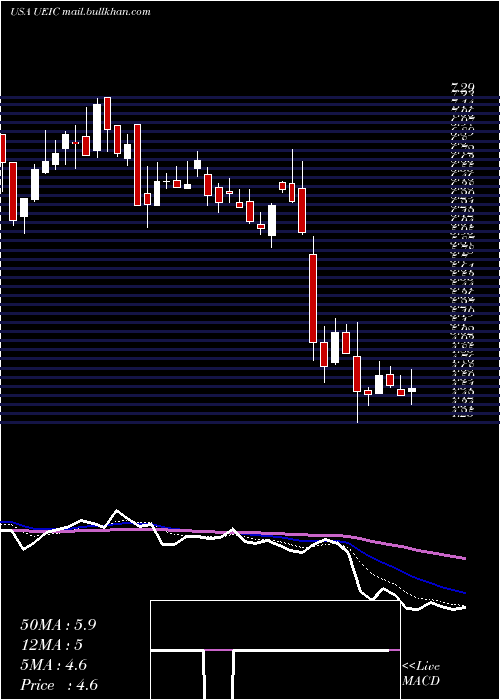
Task: Click the '50MA : 5.9' label
Action: click(x=58, y=625)
